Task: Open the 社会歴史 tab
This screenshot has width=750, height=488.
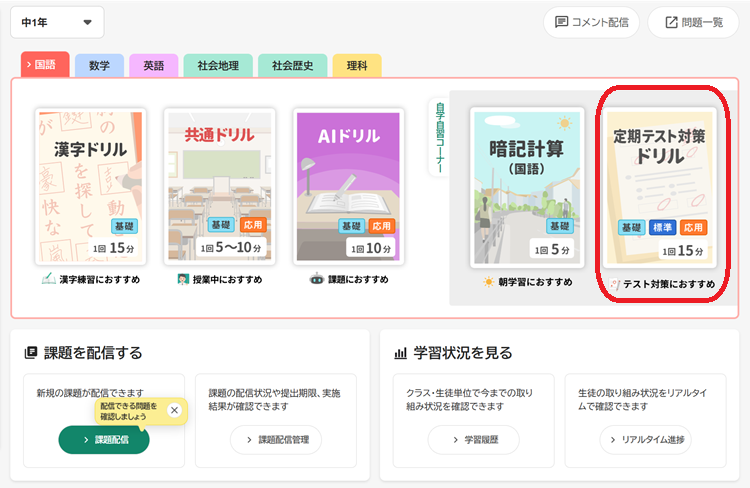Action: click(292, 66)
